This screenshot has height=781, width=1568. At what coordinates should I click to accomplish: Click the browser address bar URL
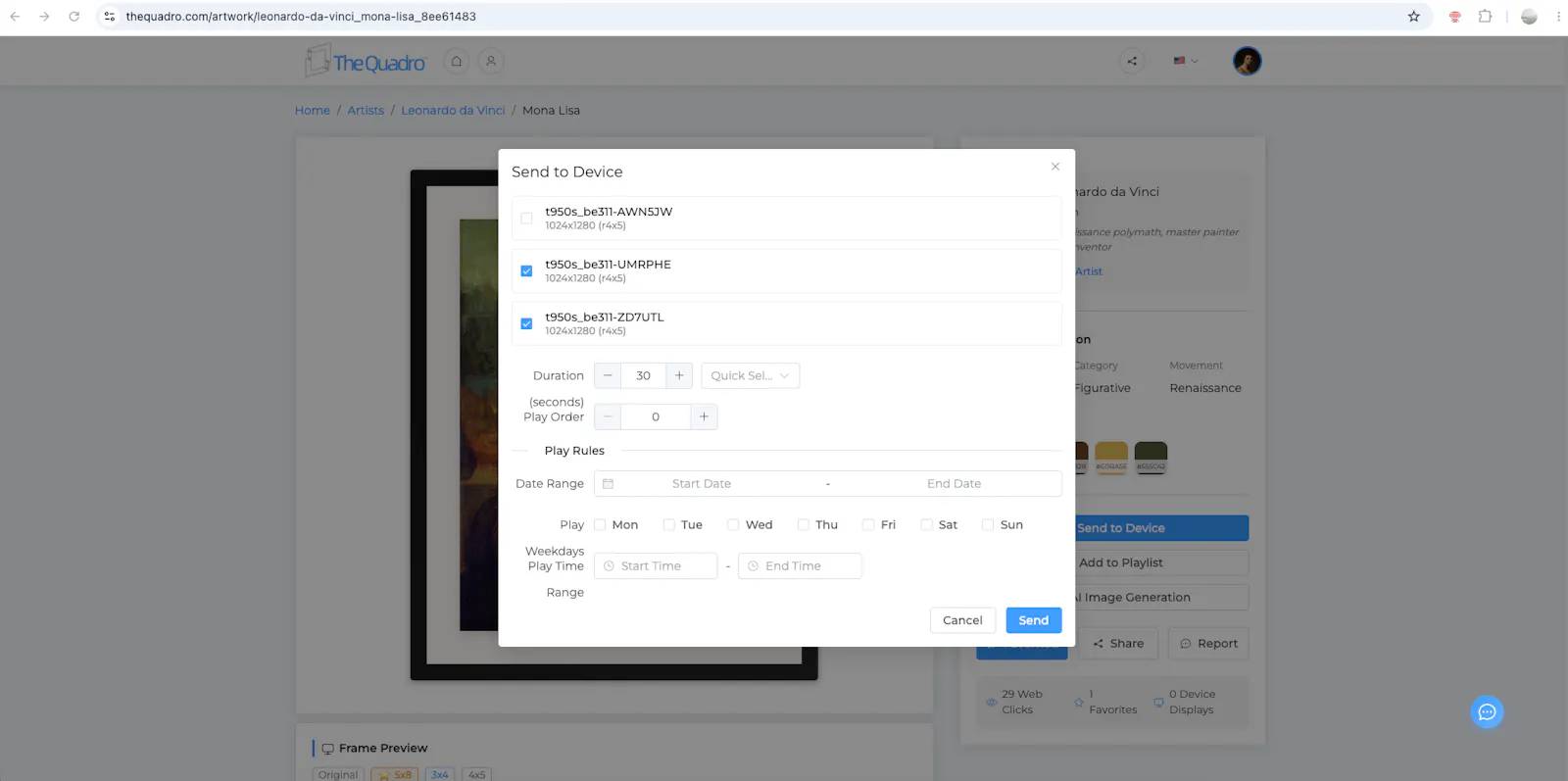301,17
